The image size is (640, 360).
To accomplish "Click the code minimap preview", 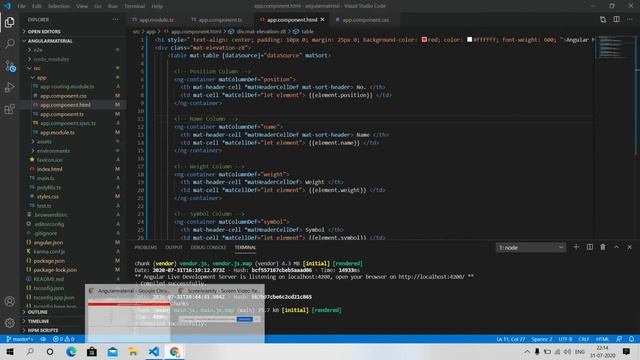I will click(x=613, y=48).
